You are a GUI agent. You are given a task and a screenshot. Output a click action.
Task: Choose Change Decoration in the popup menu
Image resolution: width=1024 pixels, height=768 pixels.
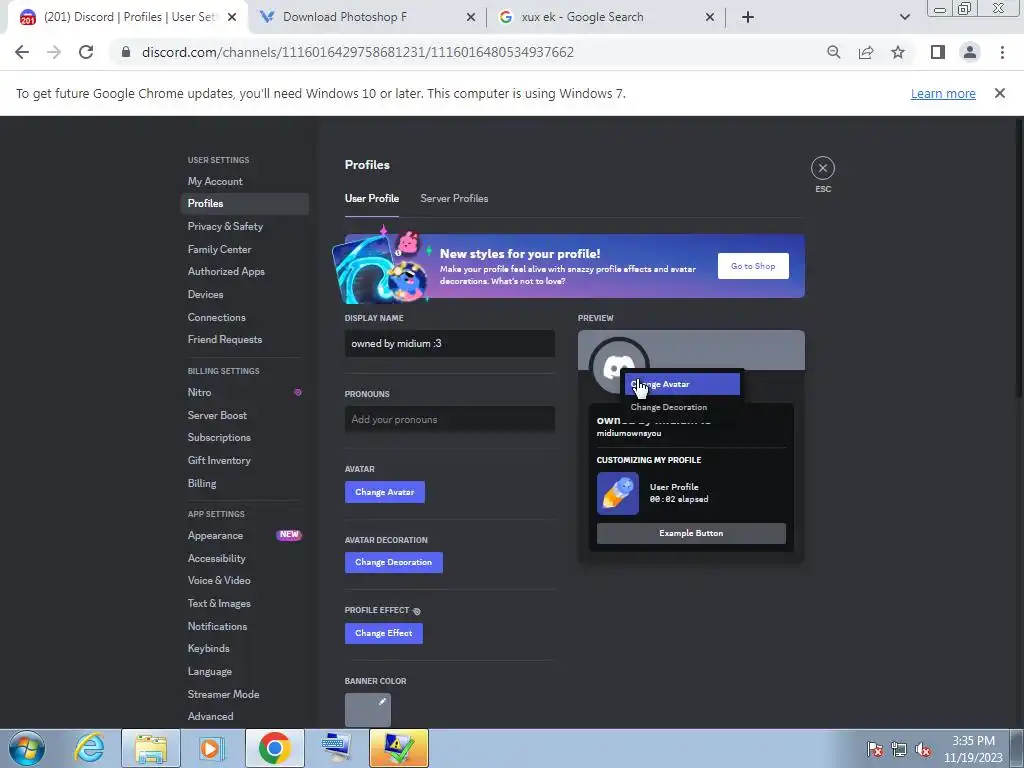(682, 407)
